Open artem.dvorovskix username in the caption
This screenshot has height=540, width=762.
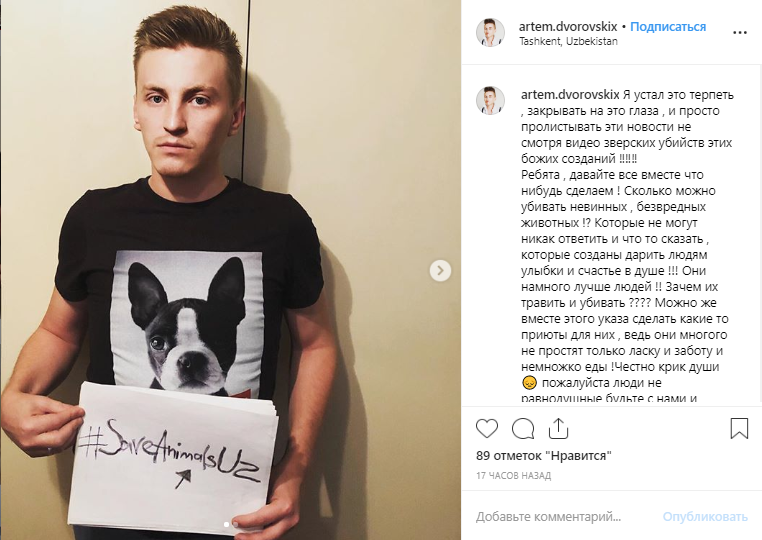pyautogui.click(x=570, y=94)
